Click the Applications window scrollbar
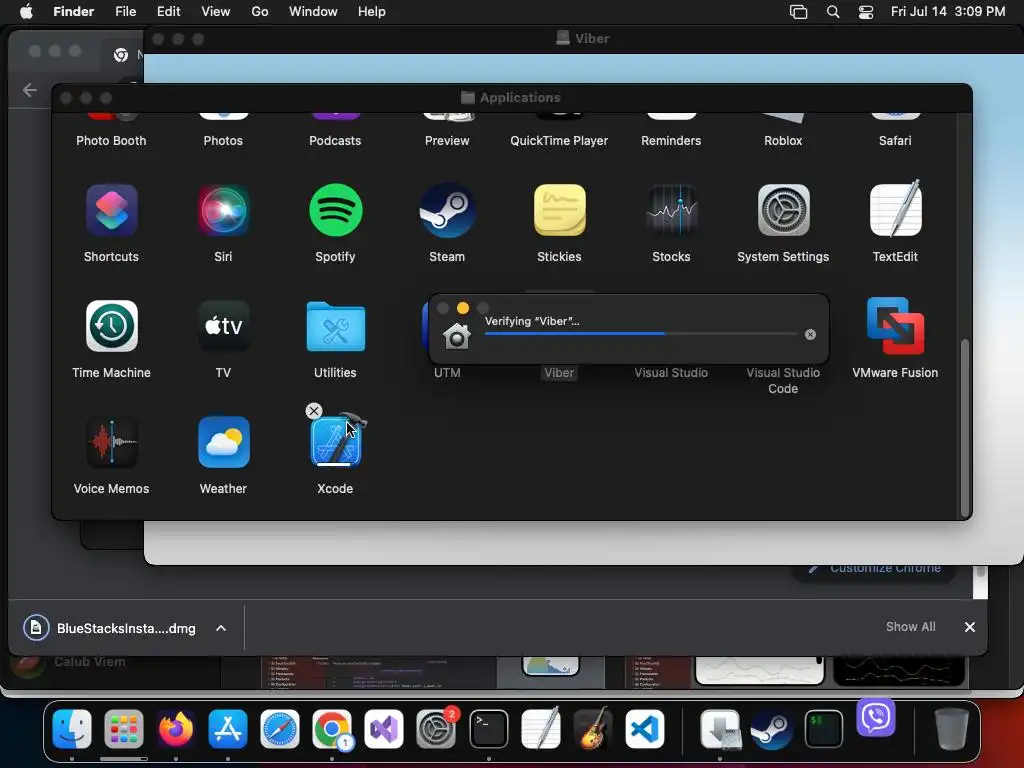The image size is (1024, 768). tap(965, 428)
